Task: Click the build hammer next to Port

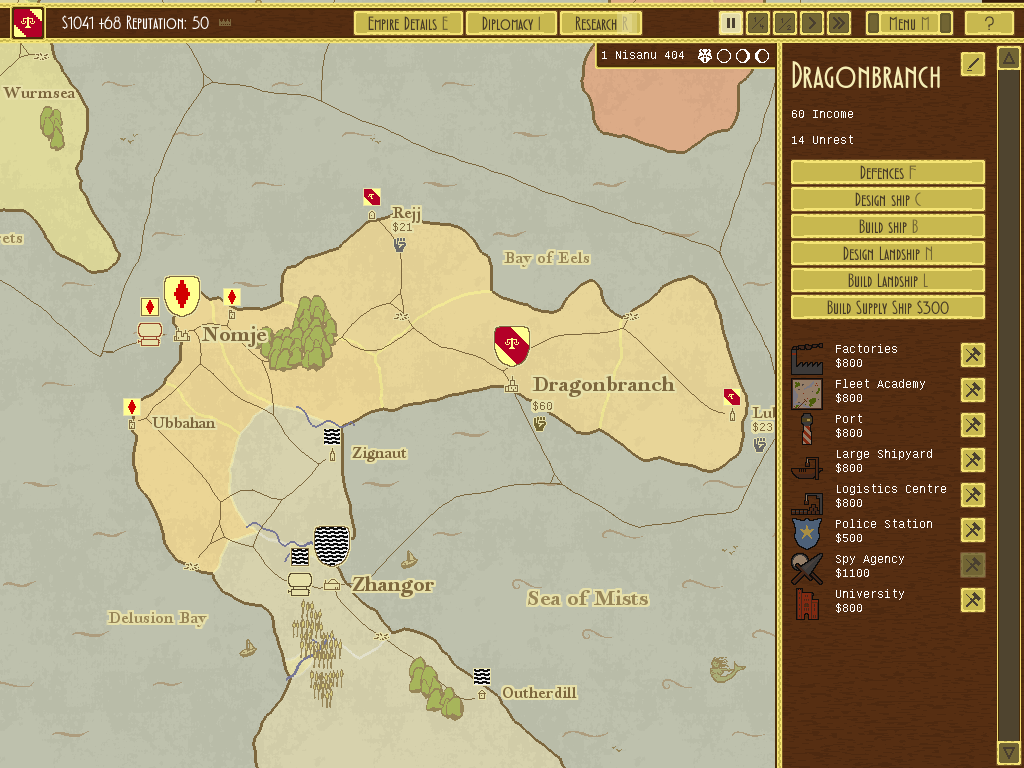Action: [972, 425]
